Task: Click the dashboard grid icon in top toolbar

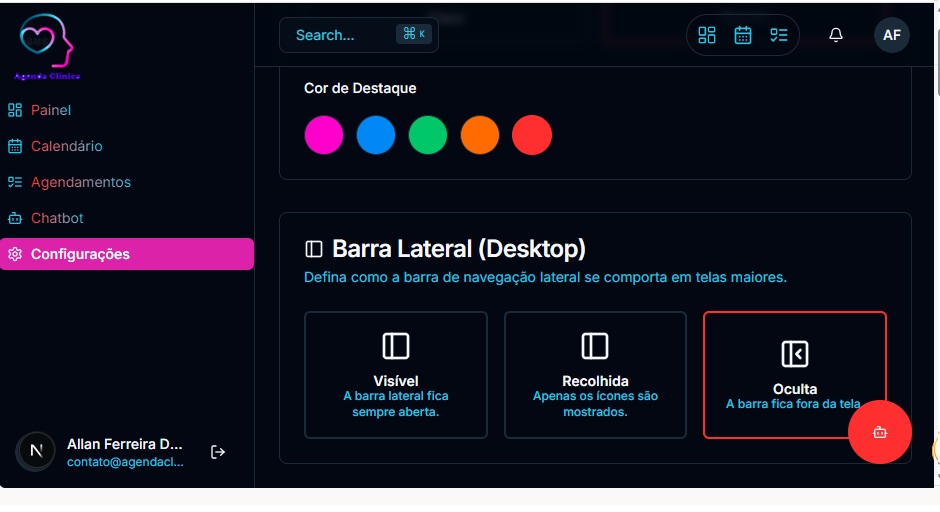Action: point(707,35)
